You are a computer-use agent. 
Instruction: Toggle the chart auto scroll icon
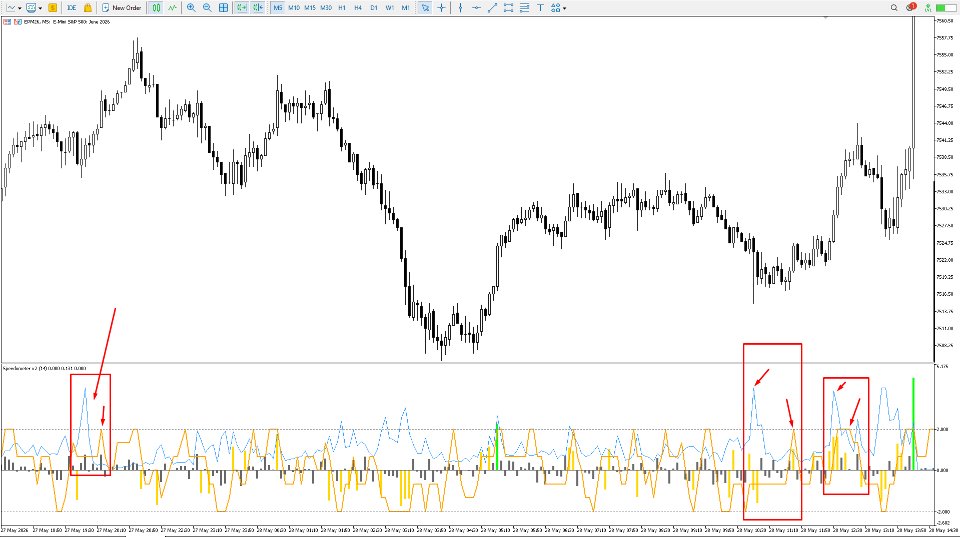coord(241,8)
